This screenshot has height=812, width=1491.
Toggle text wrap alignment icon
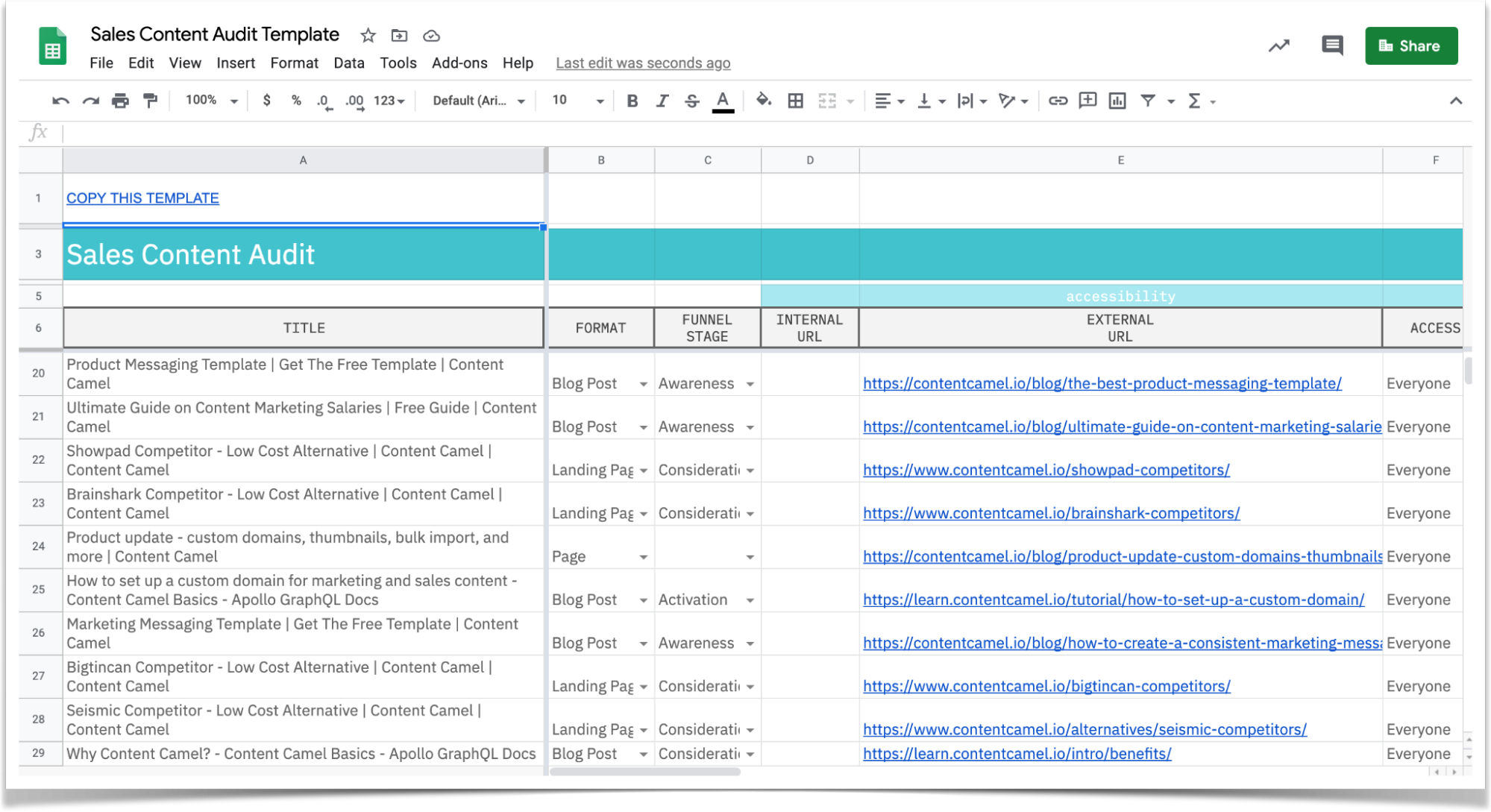point(967,101)
